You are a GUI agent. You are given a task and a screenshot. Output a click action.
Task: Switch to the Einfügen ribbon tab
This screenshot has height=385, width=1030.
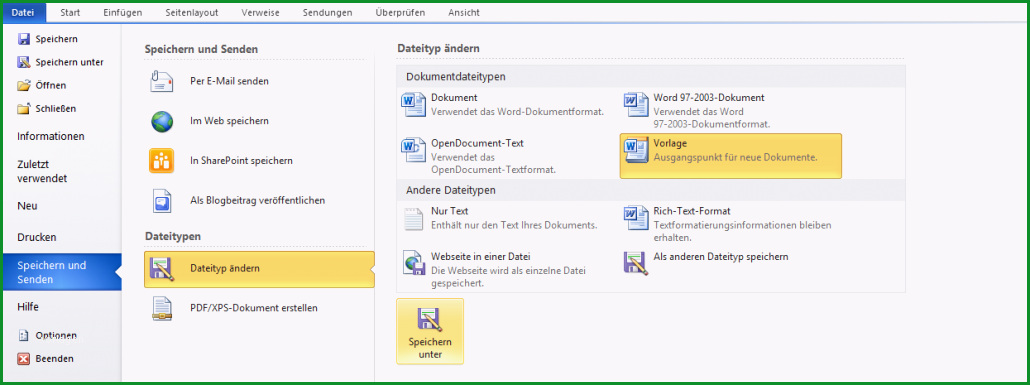122,12
